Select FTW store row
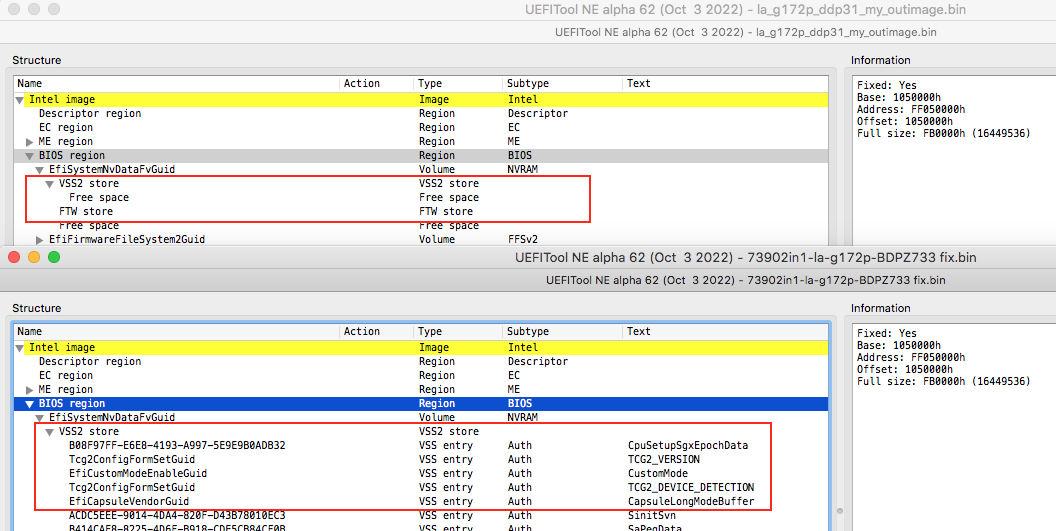Image resolution: width=1056 pixels, height=531 pixels. (x=422, y=212)
